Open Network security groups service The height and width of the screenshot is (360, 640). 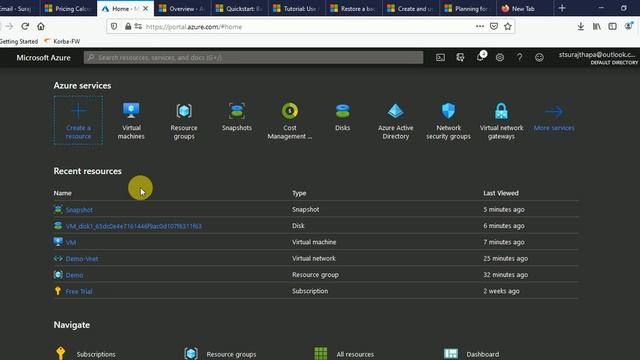(448, 120)
